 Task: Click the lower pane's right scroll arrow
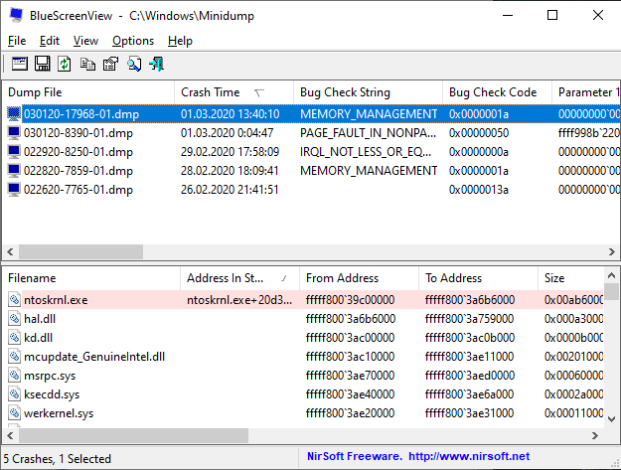[595, 436]
